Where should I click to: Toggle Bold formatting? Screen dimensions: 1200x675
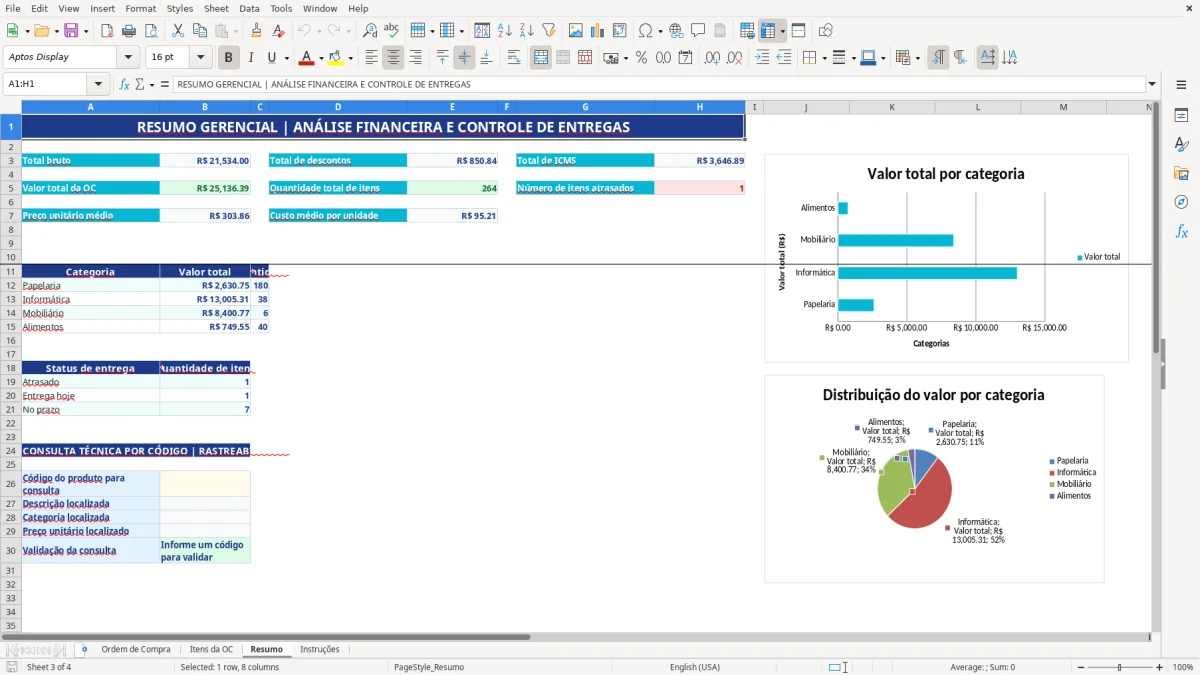coord(229,58)
